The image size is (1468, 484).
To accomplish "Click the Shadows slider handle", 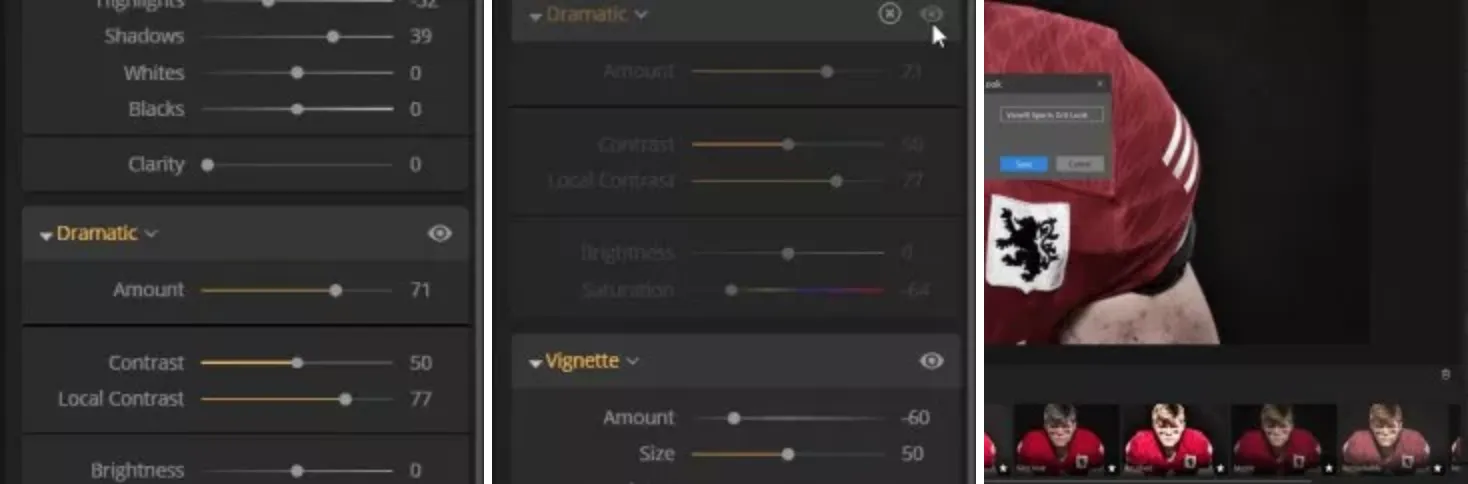I will click(333, 37).
